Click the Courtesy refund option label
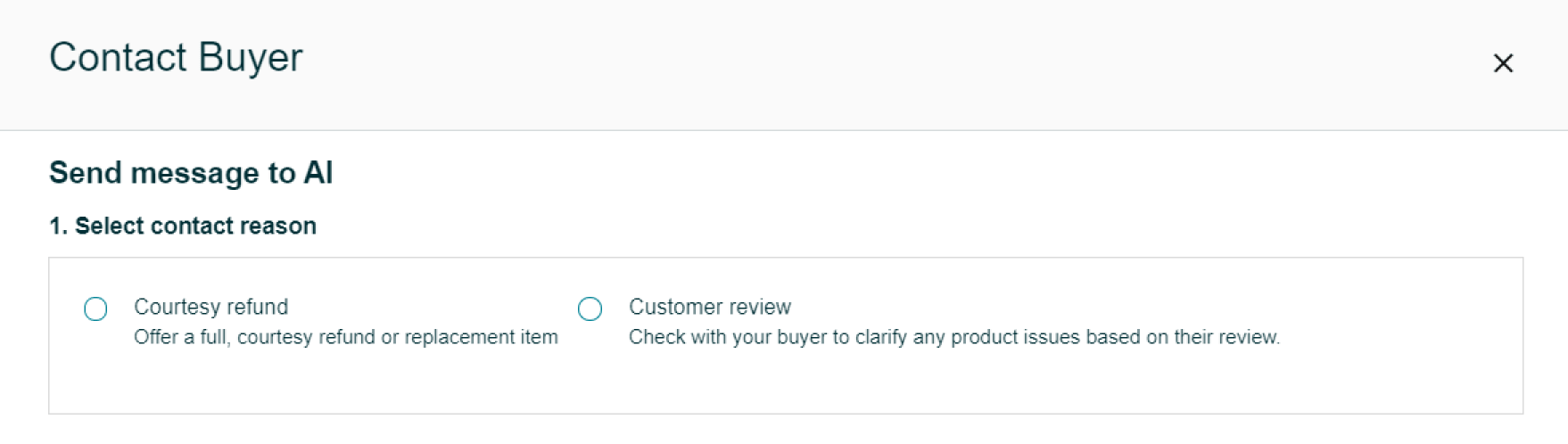The width and height of the screenshot is (1568, 444). [x=211, y=307]
